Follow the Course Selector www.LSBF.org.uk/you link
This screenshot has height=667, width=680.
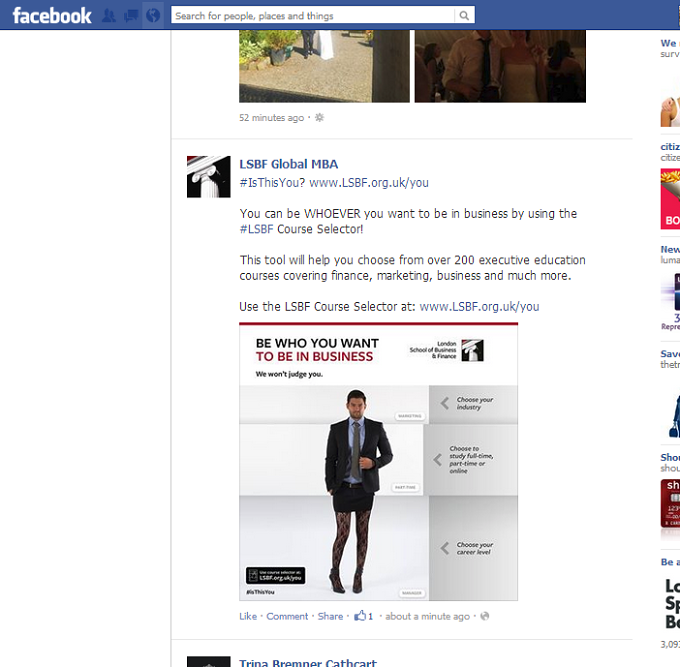tap(479, 307)
